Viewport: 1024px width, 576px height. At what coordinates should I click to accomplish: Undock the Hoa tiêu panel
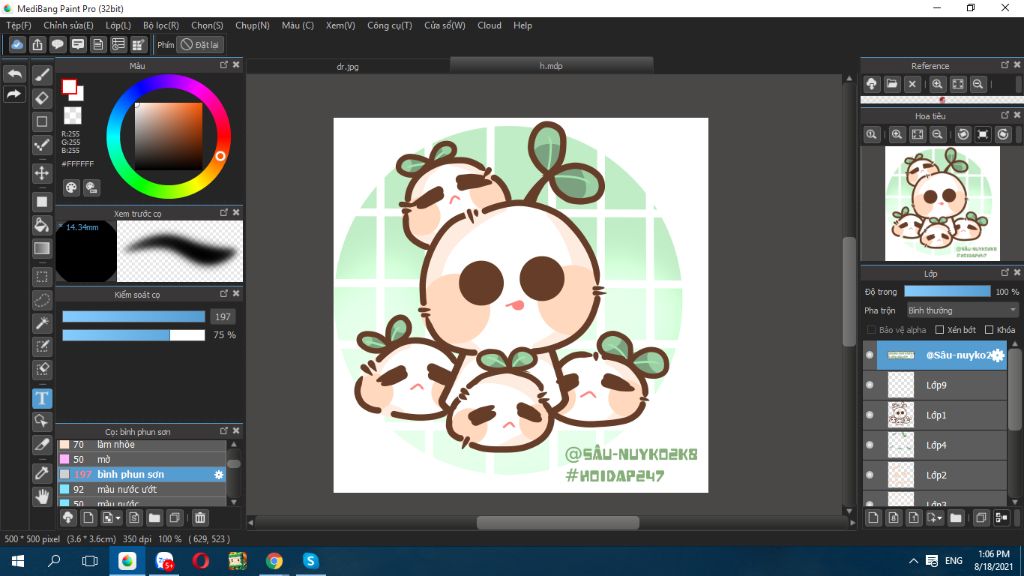pyautogui.click(x=1005, y=116)
